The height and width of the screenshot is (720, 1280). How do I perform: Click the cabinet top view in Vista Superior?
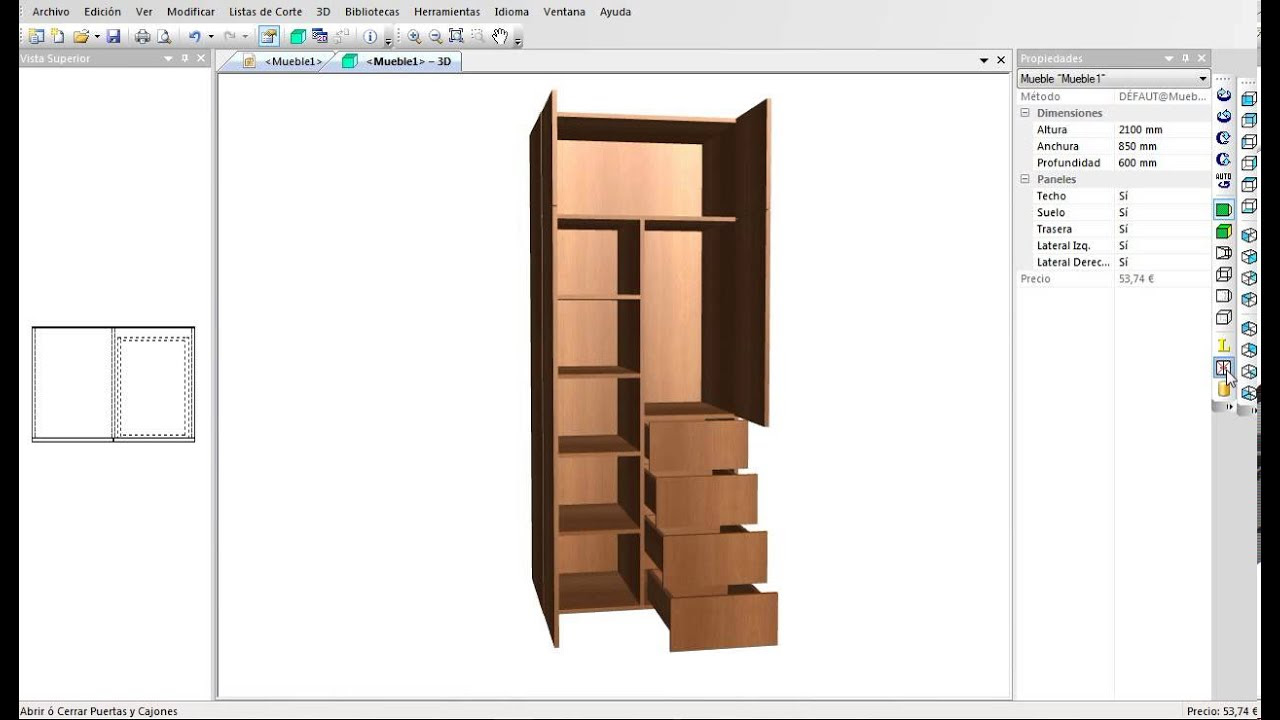[113, 384]
